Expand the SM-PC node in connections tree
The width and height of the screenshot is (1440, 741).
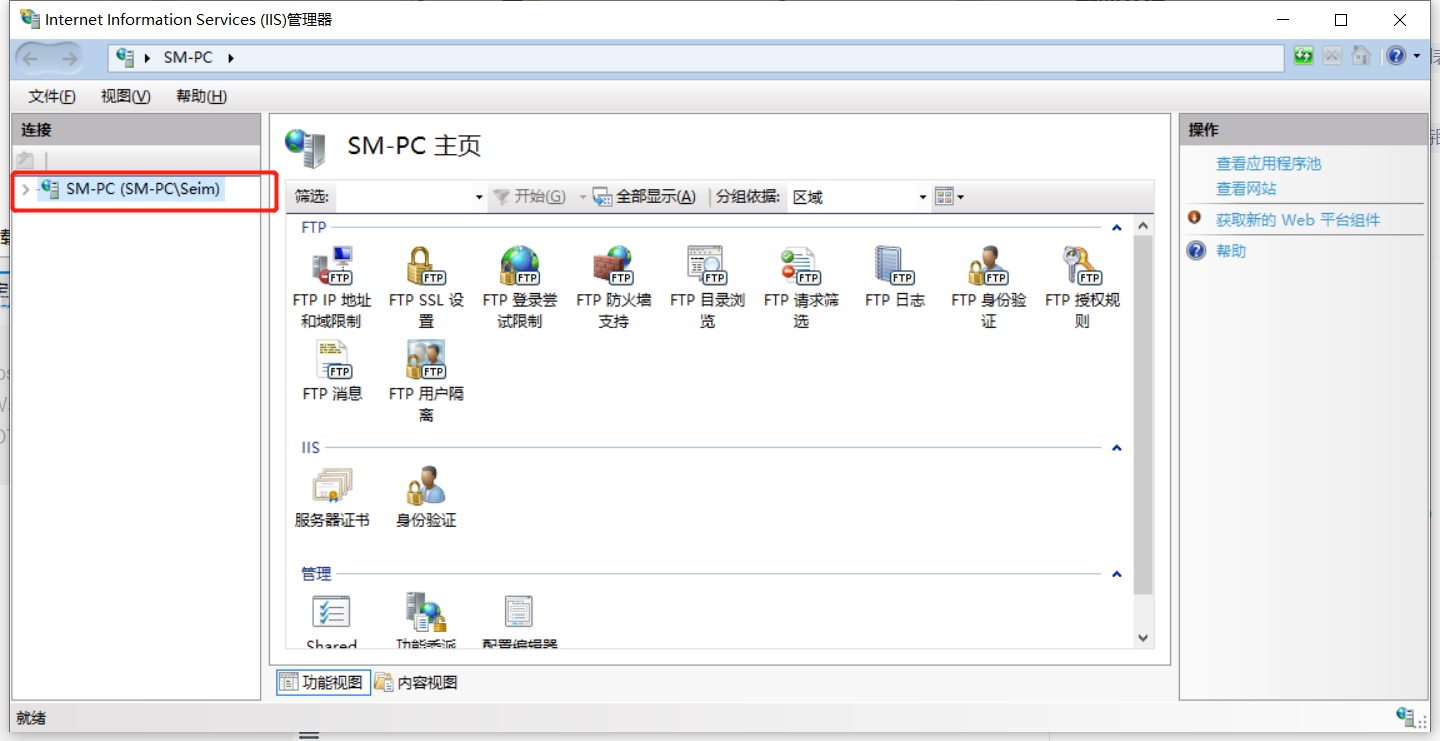(25, 188)
